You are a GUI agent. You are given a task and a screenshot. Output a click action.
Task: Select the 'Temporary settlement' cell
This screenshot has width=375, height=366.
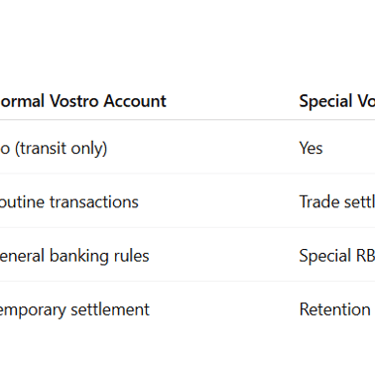(x=75, y=310)
